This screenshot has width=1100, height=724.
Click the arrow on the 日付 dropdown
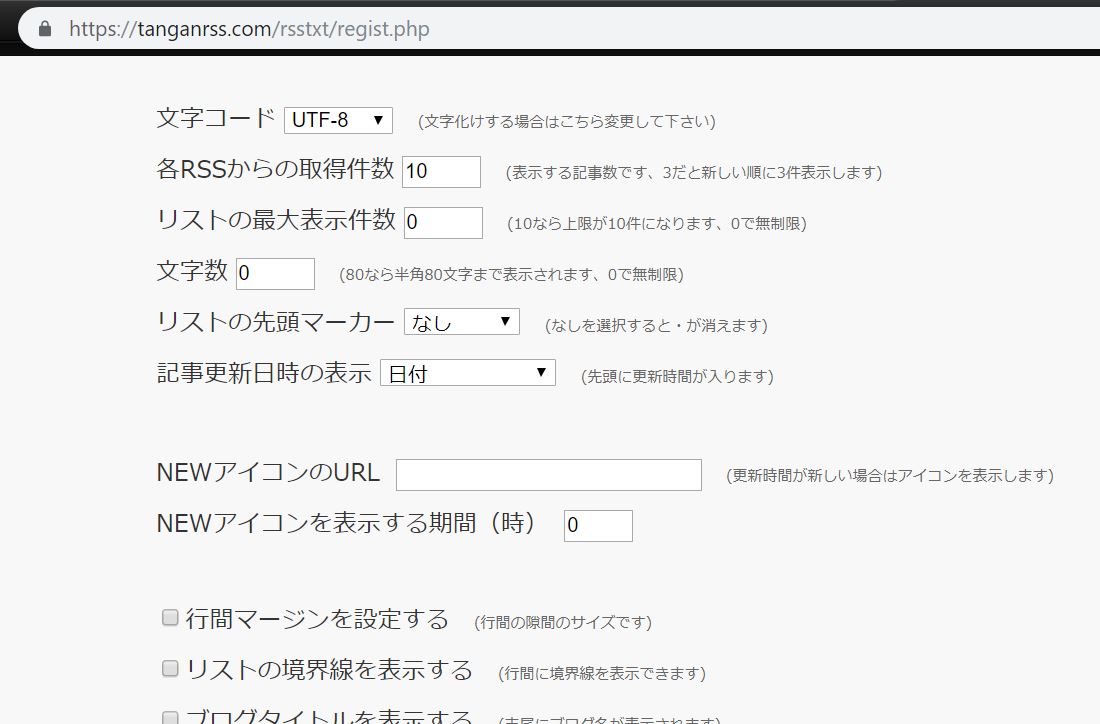coord(540,372)
